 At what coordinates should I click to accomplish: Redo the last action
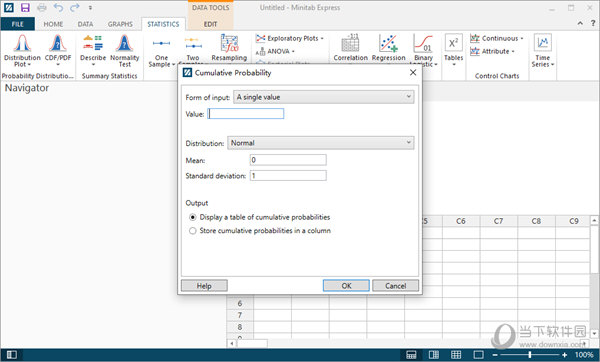(75, 7)
